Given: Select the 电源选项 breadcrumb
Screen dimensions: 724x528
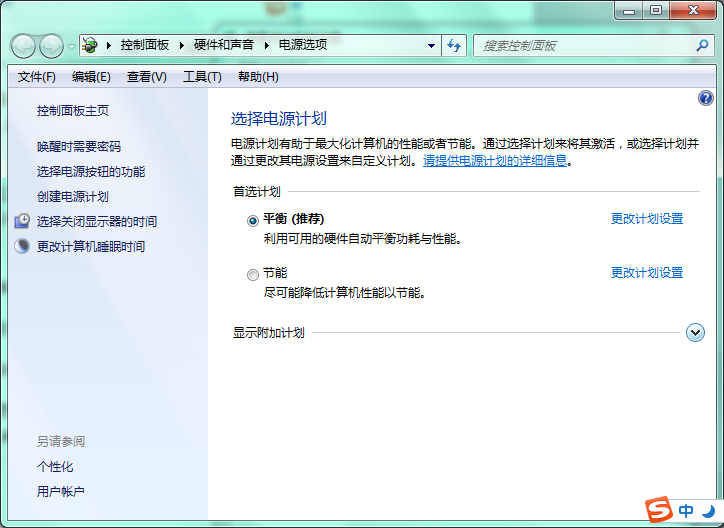Looking at the screenshot, I should click(x=303, y=45).
